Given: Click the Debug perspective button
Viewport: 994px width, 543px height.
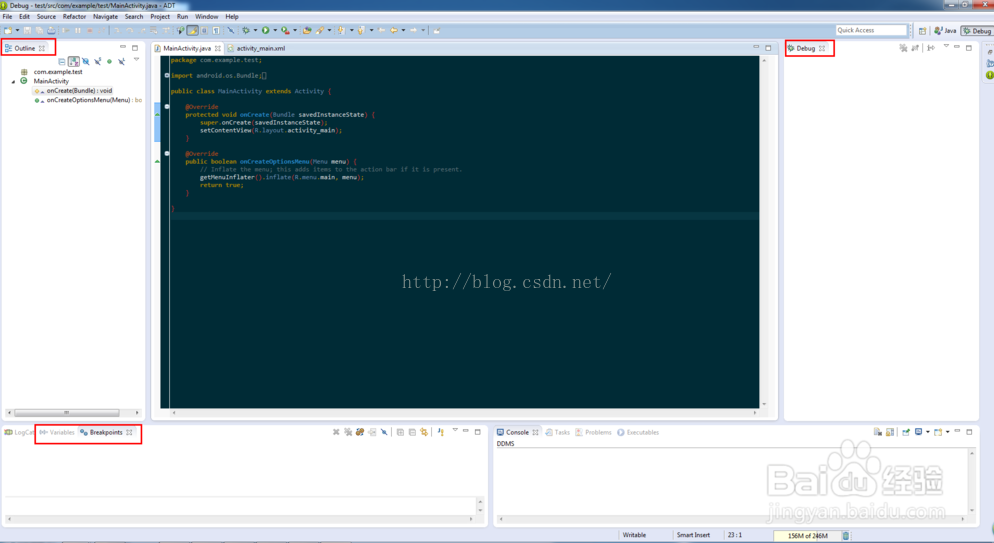Looking at the screenshot, I should point(977,30).
